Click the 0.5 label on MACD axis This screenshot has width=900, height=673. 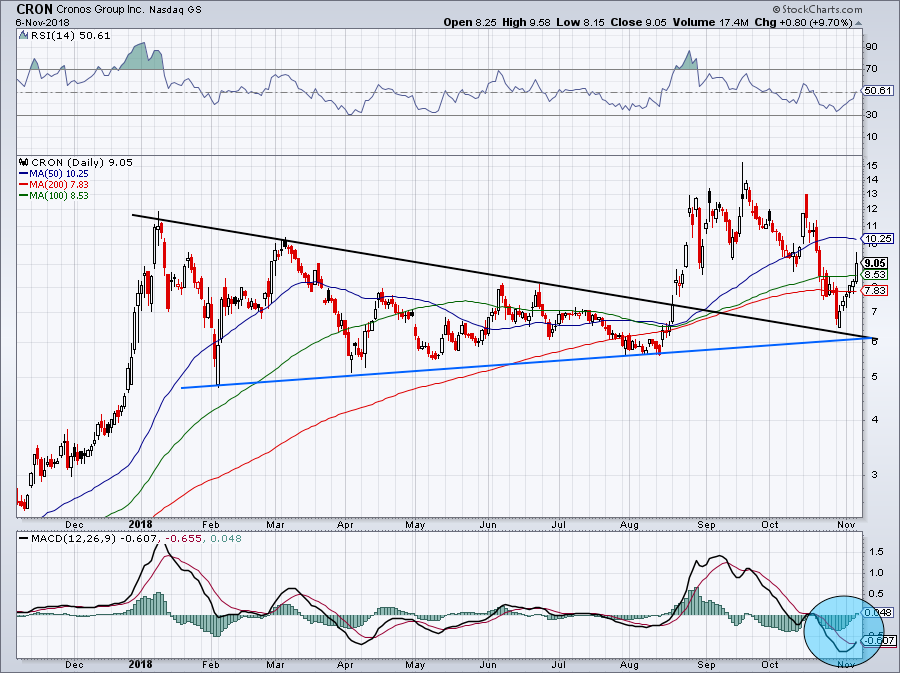coord(876,594)
